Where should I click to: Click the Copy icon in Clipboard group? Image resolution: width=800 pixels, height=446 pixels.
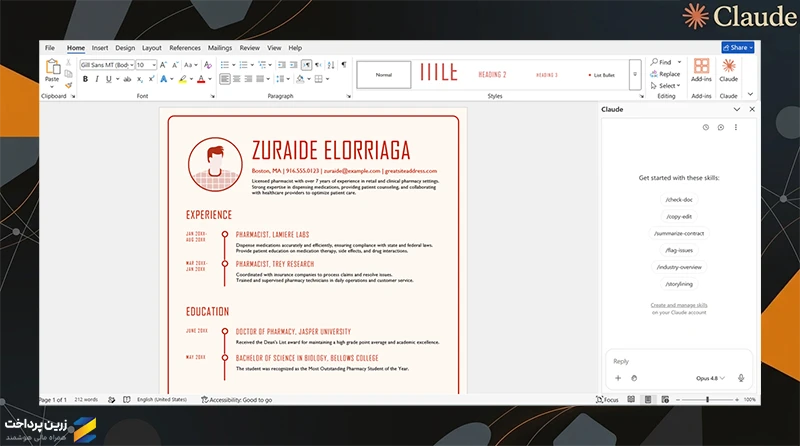pyautogui.click(x=68, y=74)
